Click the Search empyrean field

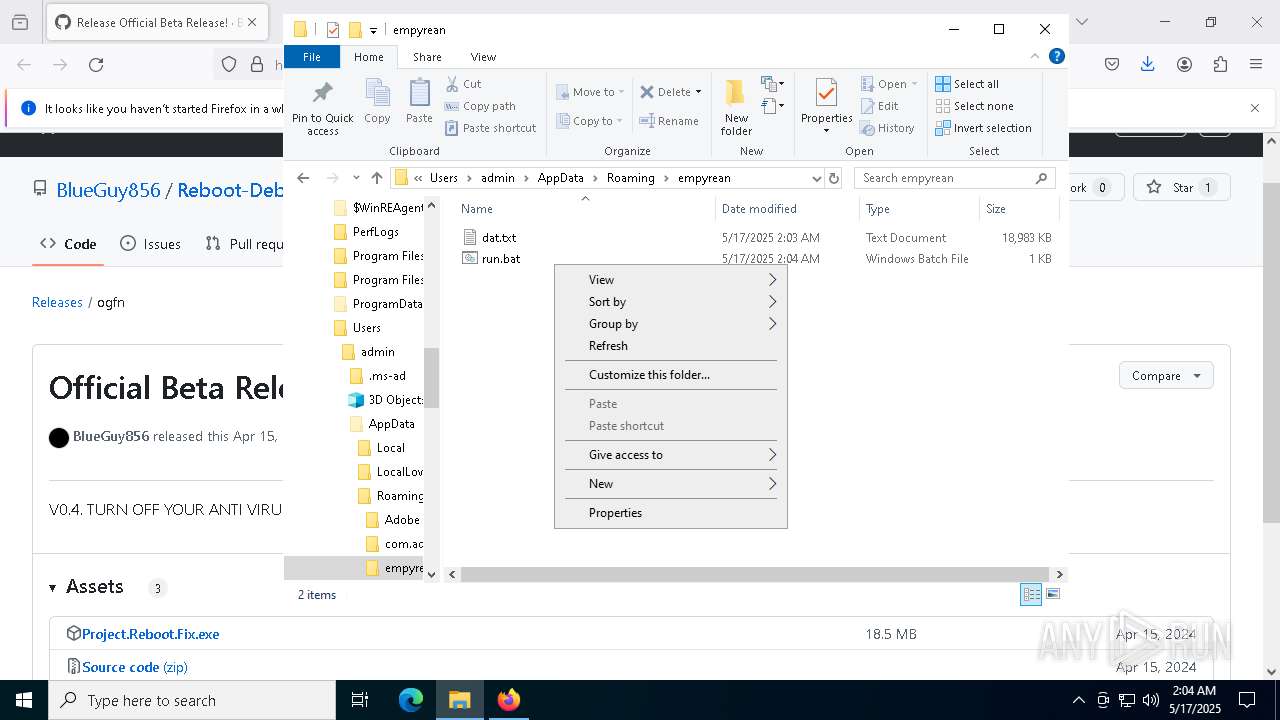(954, 178)
